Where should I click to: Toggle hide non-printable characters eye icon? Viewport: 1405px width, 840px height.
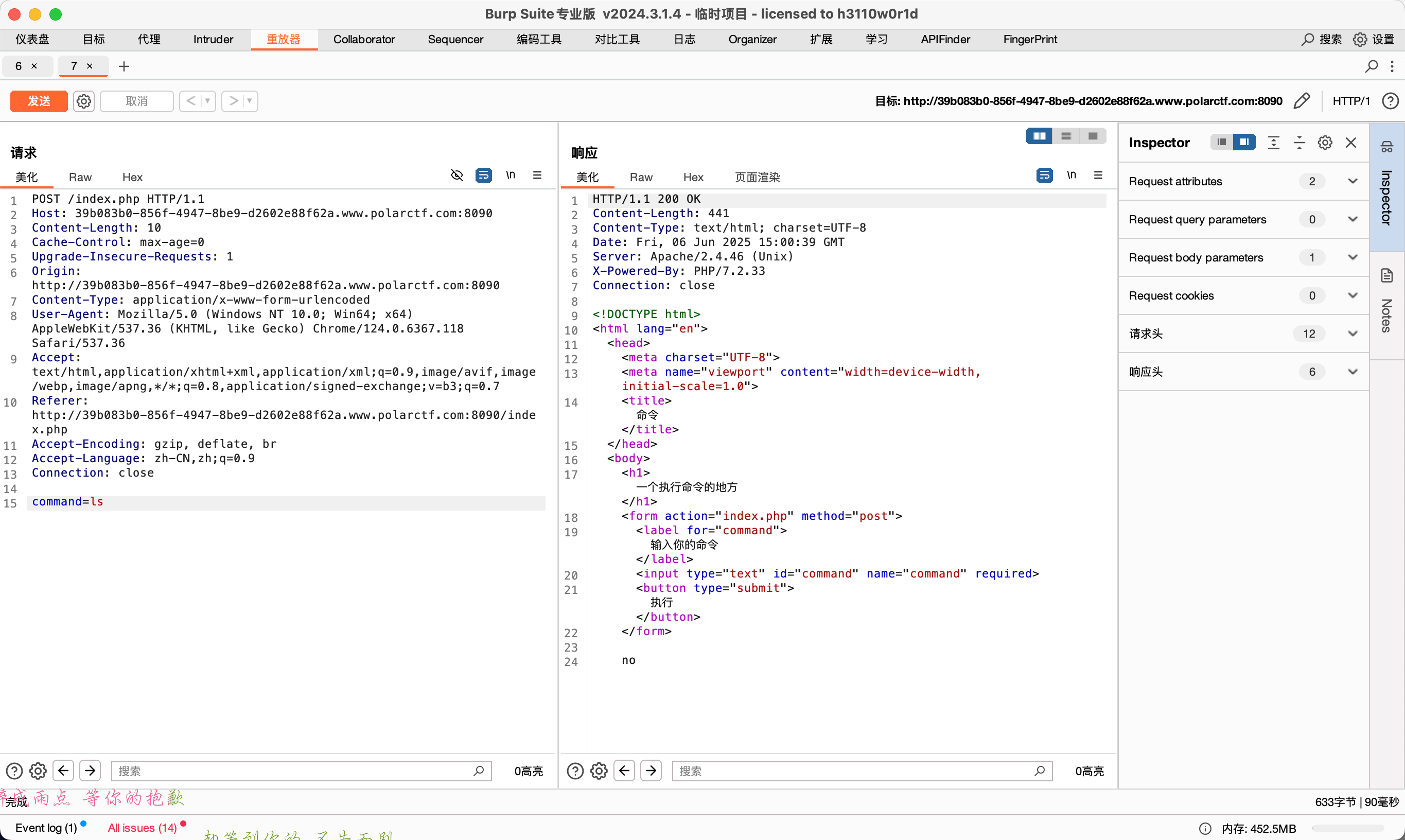456,176
